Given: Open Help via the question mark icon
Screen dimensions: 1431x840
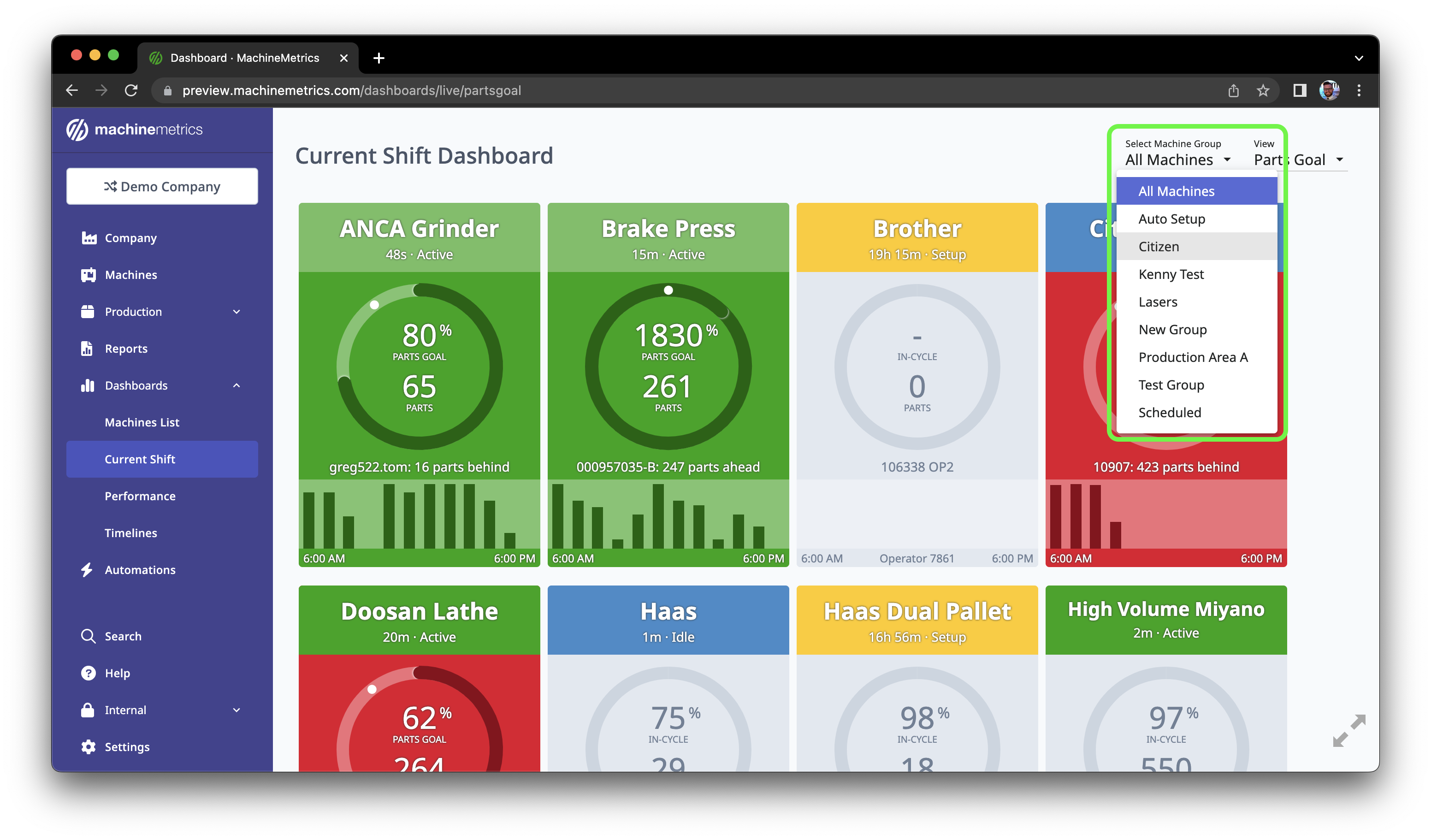Looking at the screenshot, I should click(88, 673).
